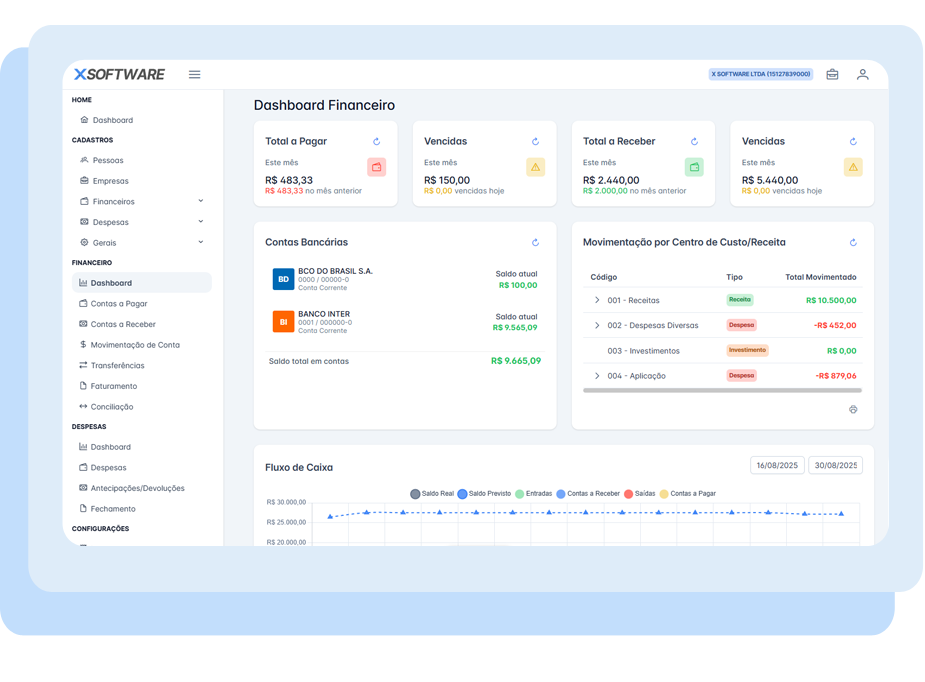Click the 30/08/2025 end date field
The image size is (925, 682).
(x=835, y=465)
